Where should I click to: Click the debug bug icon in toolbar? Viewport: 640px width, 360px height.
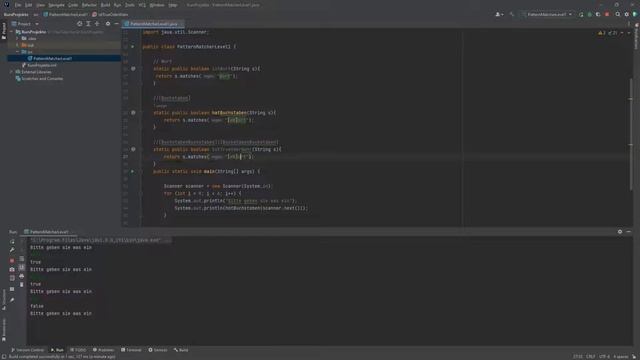tap(589, 14)
